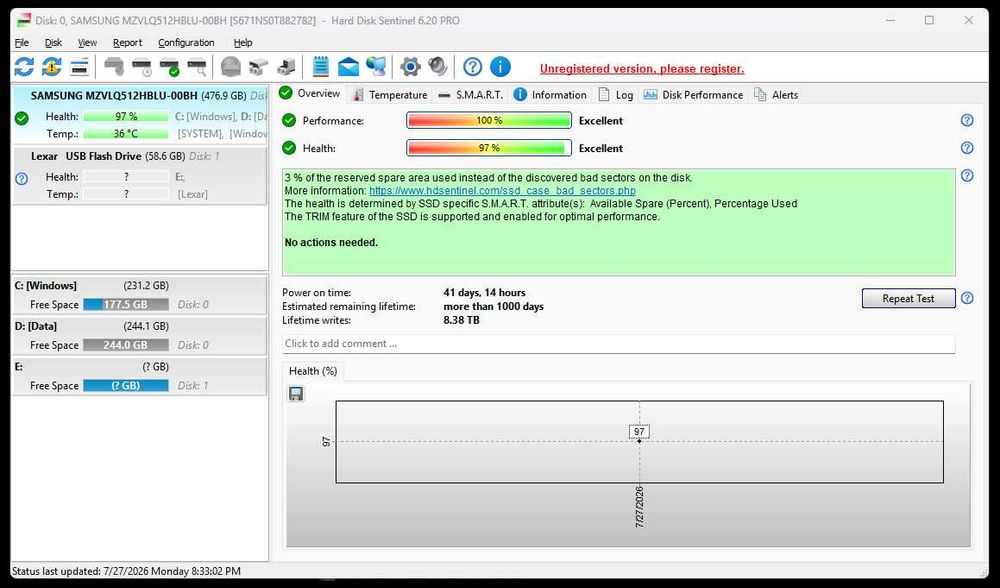Viewport: 1000px width, 588px height.
Task: Click the blue information 'i' toolbar icon
Action: pyautogui.click(x=500, y=66)
